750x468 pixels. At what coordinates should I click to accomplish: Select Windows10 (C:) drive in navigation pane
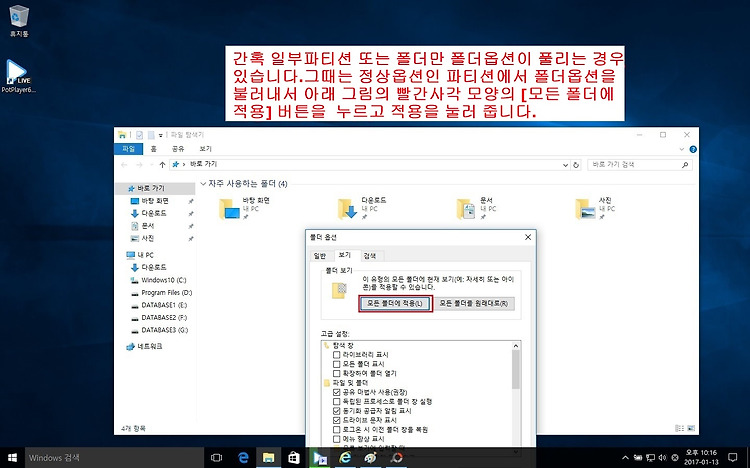pyautogui.click(x=164, y=280)
